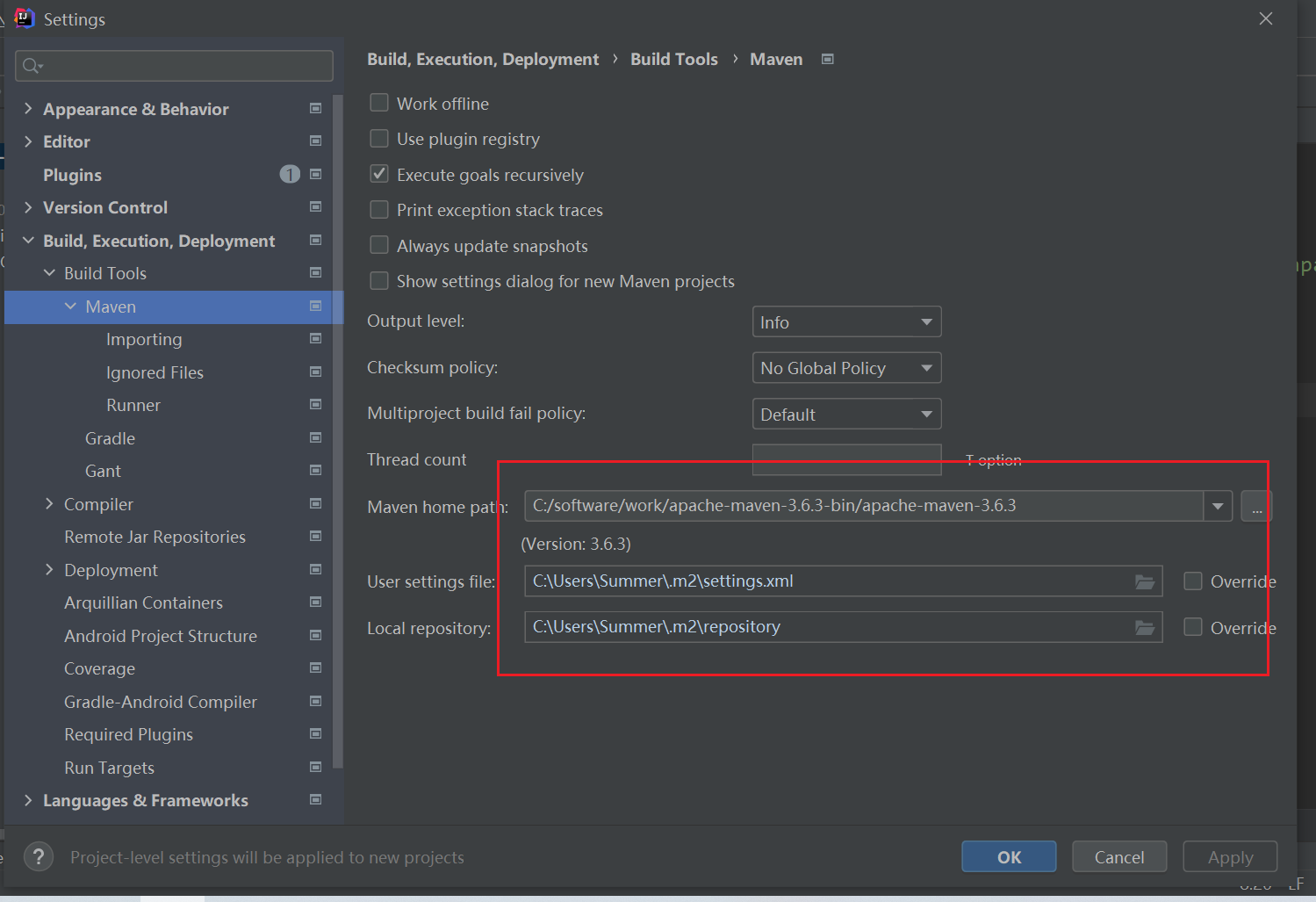Click project-level icon next to Android Project Structure
1316x902 pixels.
pos(315,635)
